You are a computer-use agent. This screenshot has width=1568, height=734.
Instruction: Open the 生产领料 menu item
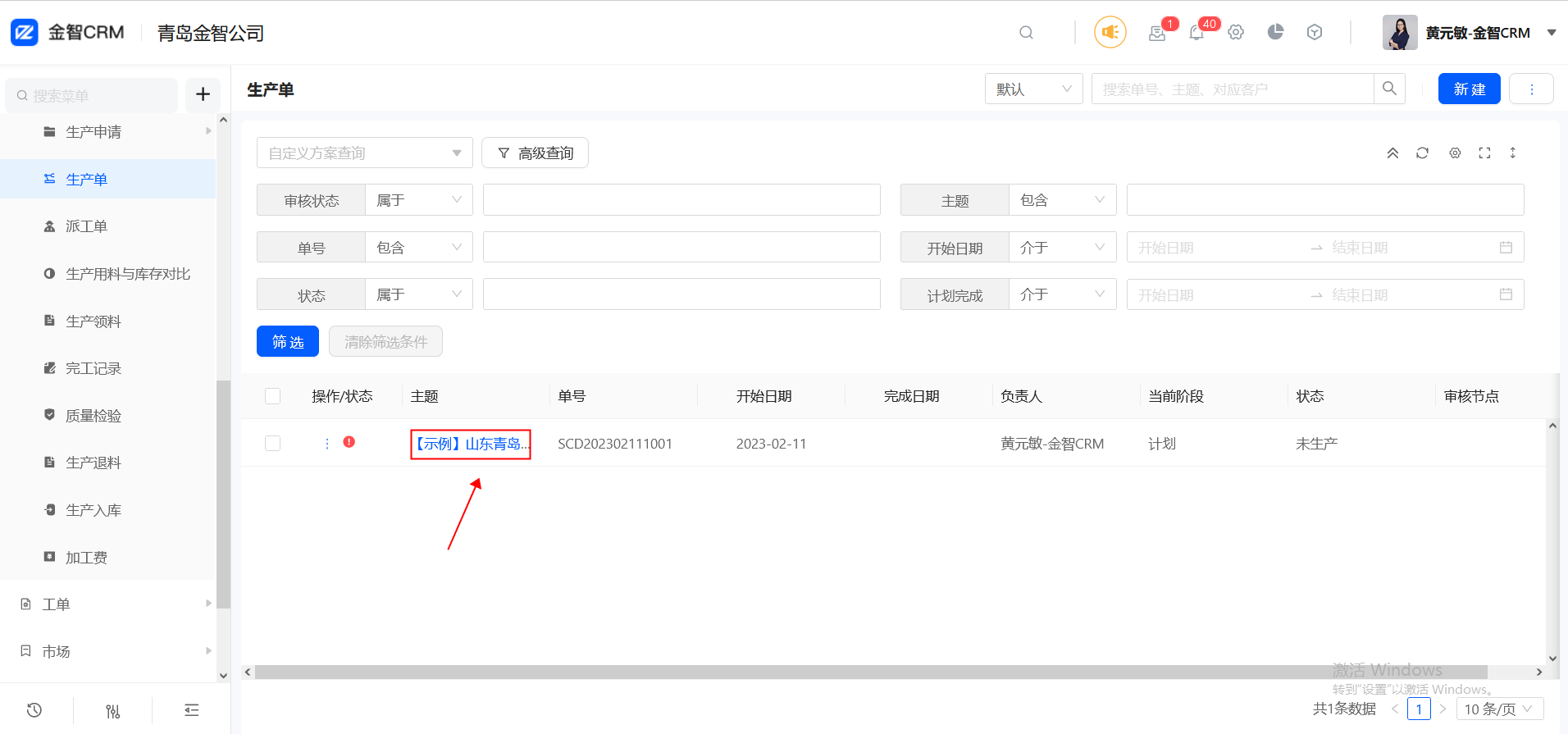(x=108, y=321)
